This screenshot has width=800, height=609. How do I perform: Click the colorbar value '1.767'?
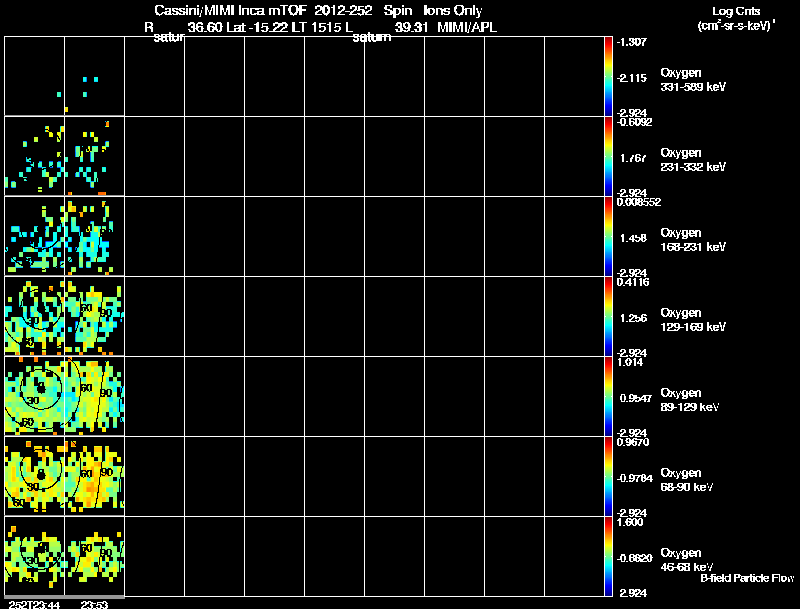tap(633, 158)
